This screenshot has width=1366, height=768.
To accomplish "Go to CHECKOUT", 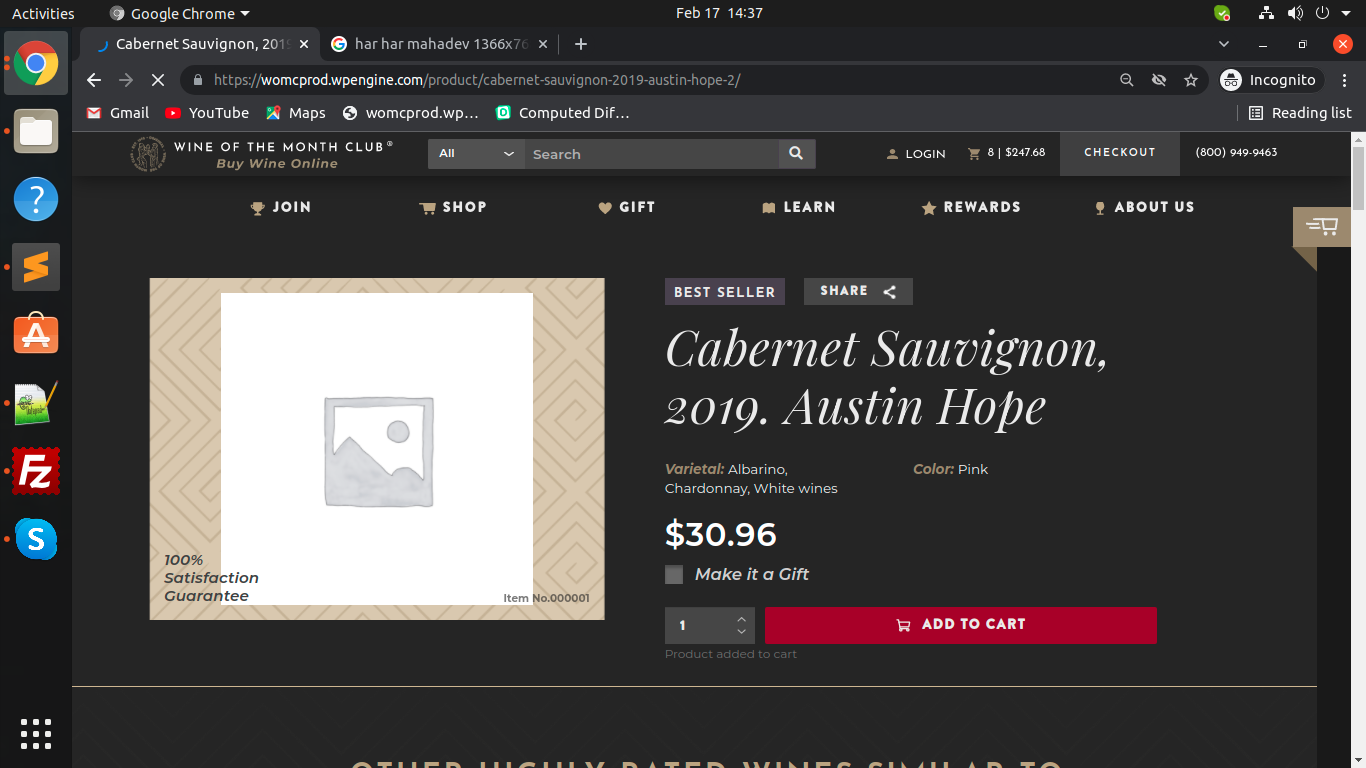I will click(1119, 153).
